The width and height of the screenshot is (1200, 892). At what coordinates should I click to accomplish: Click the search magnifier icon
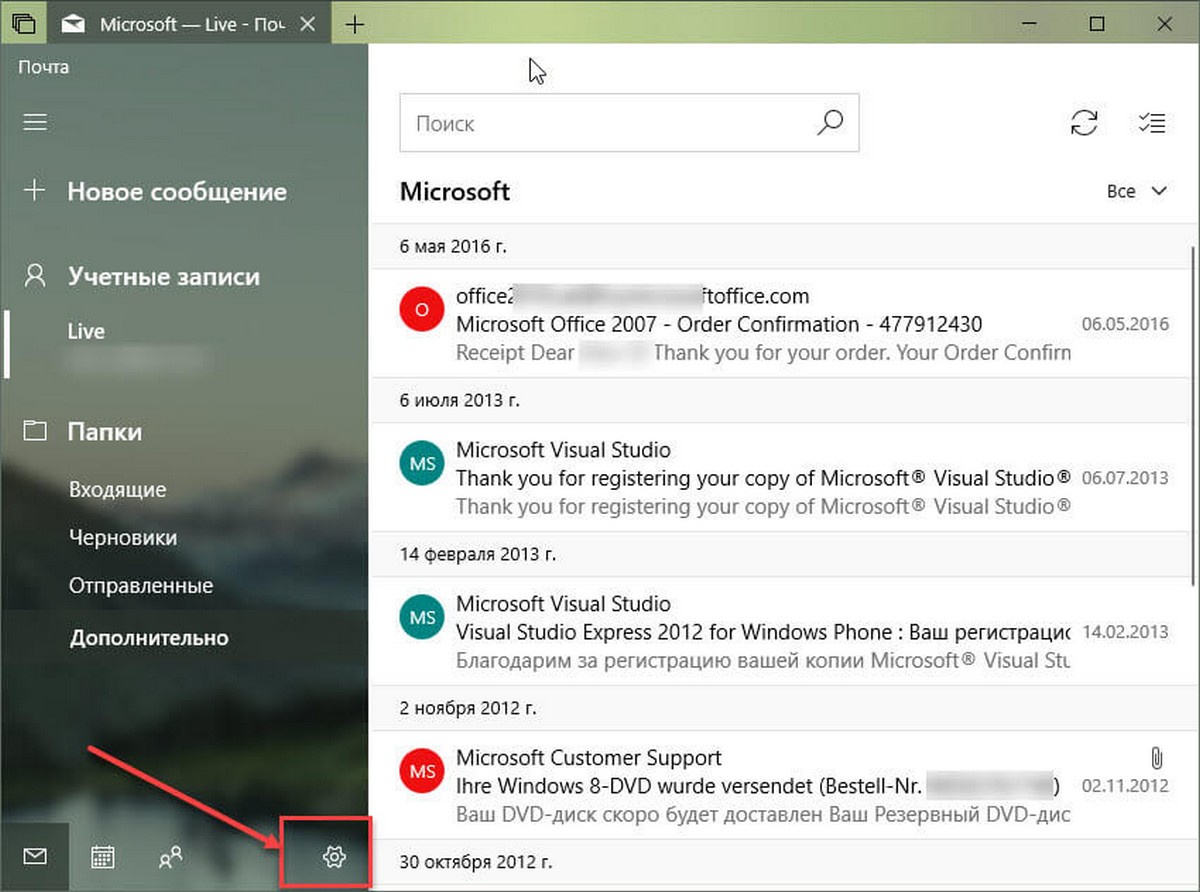[x=830, y=123]
